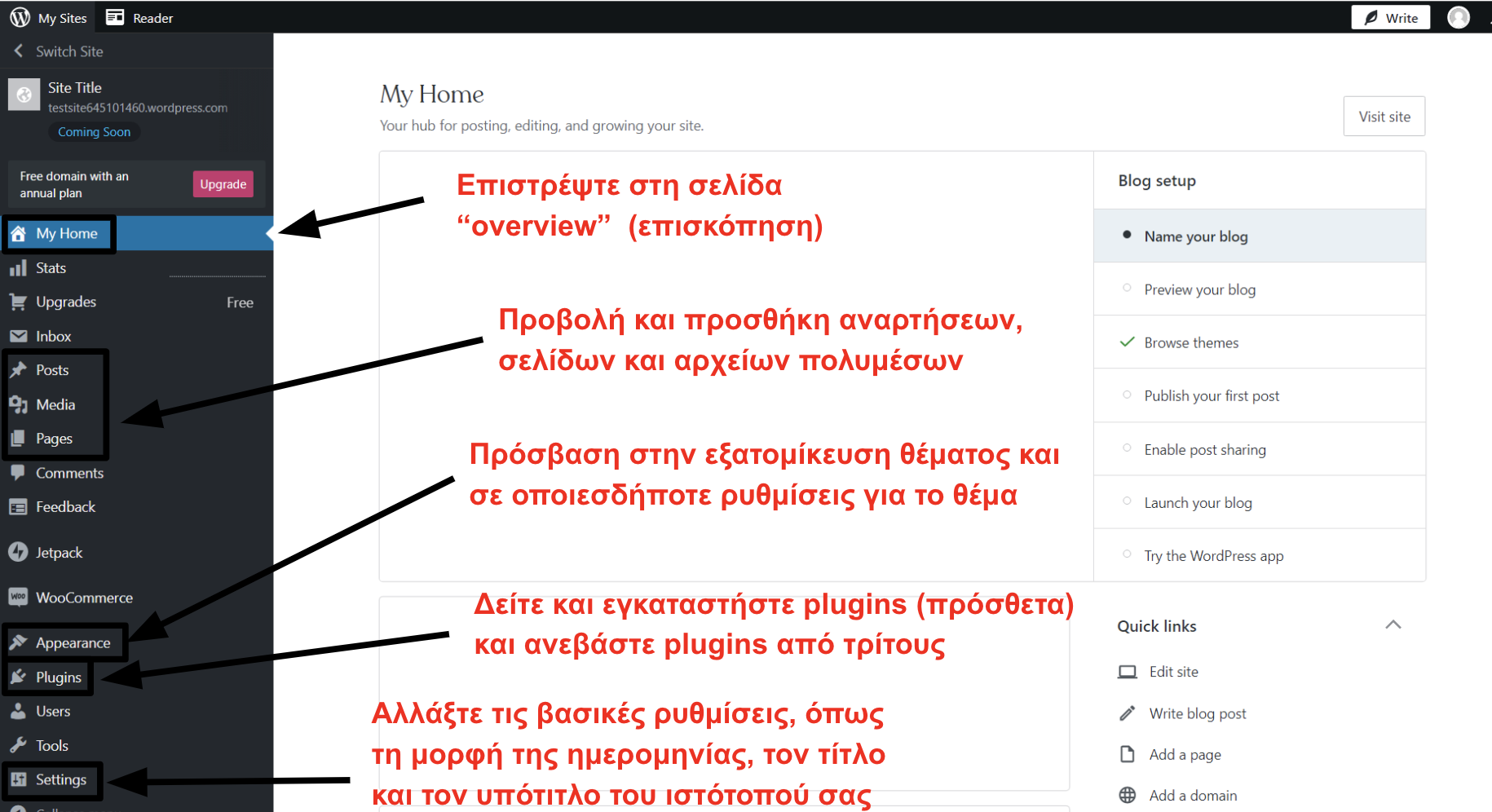
Task: Click Free domain with an annual plan text
Action: click(74, 184)
